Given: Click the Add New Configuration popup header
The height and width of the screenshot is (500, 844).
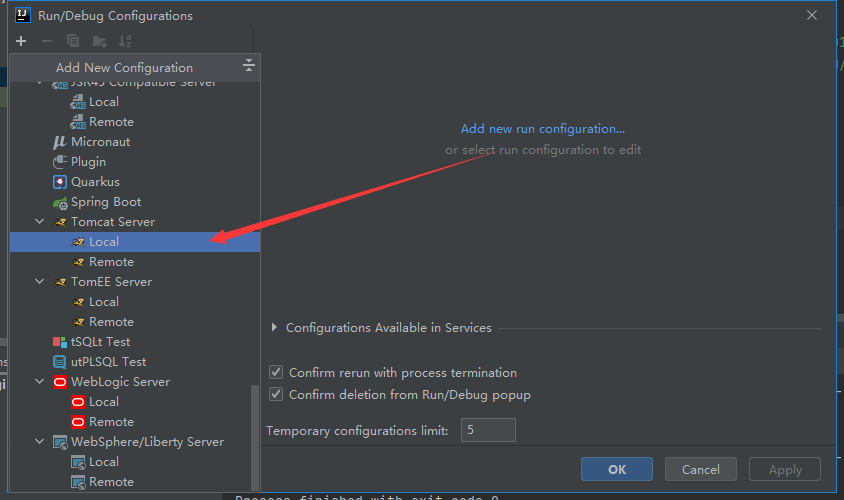Looking at the screenshot, I should [135, 67].
